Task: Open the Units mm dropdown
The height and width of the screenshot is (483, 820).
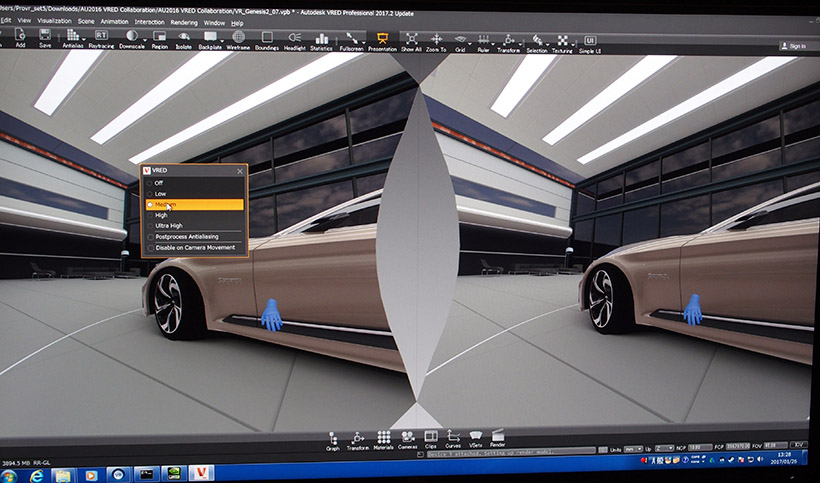Action: 633,449
